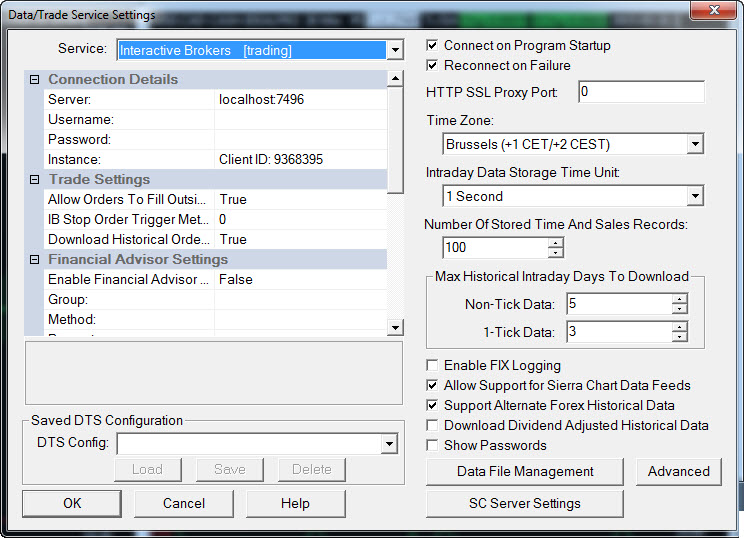Open Help for this dialog
744x538 pixels.
click(295, 503)
